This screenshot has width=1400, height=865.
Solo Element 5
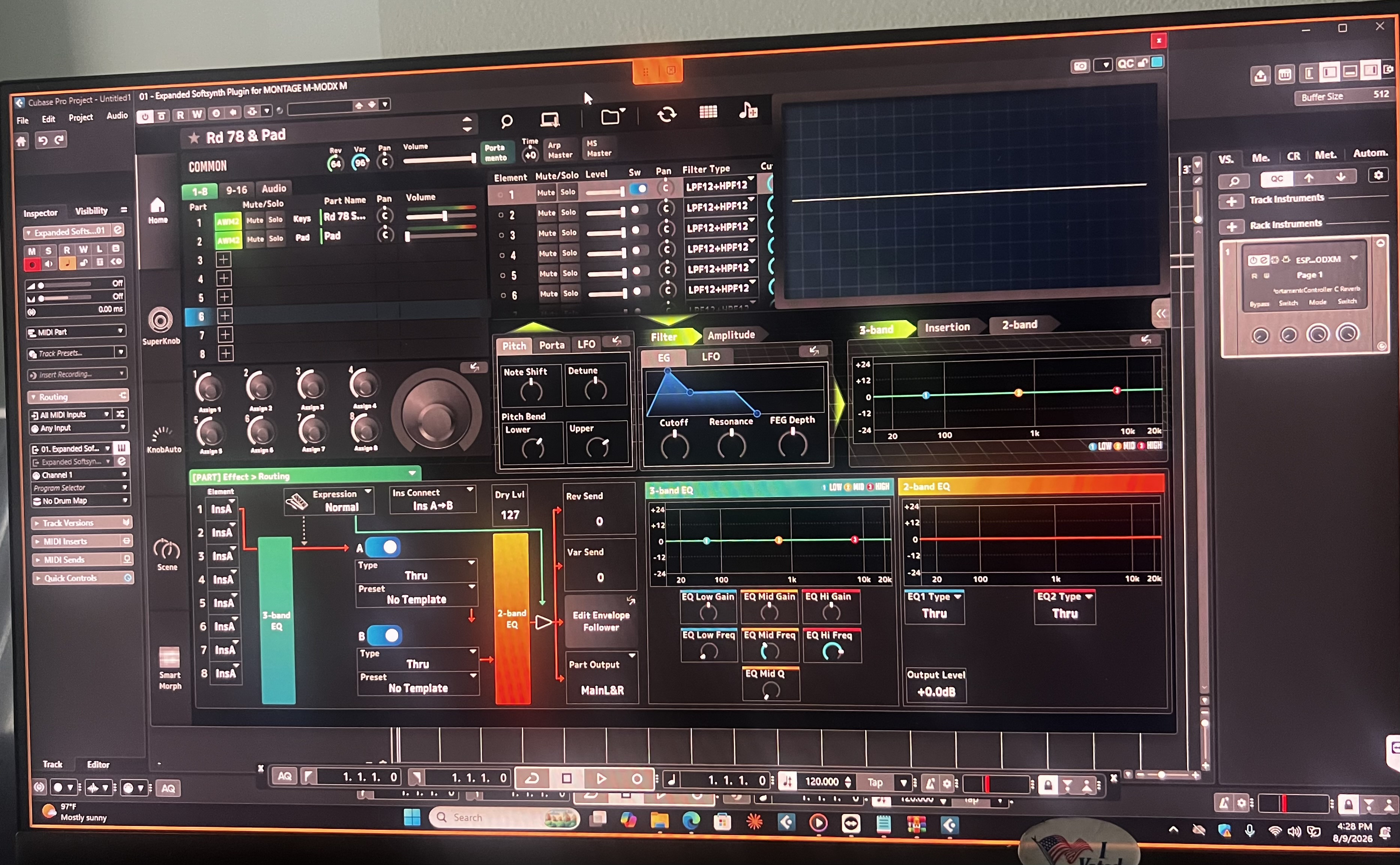coord(570,273)
